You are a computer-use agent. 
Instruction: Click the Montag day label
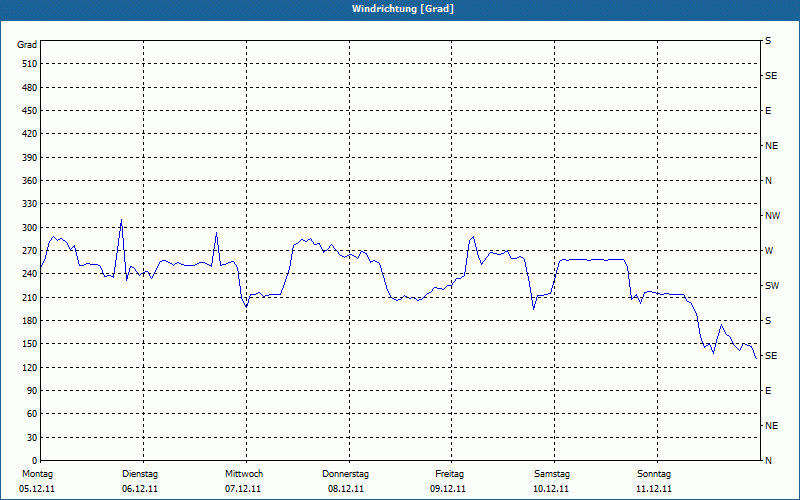[x=37, y=474]
